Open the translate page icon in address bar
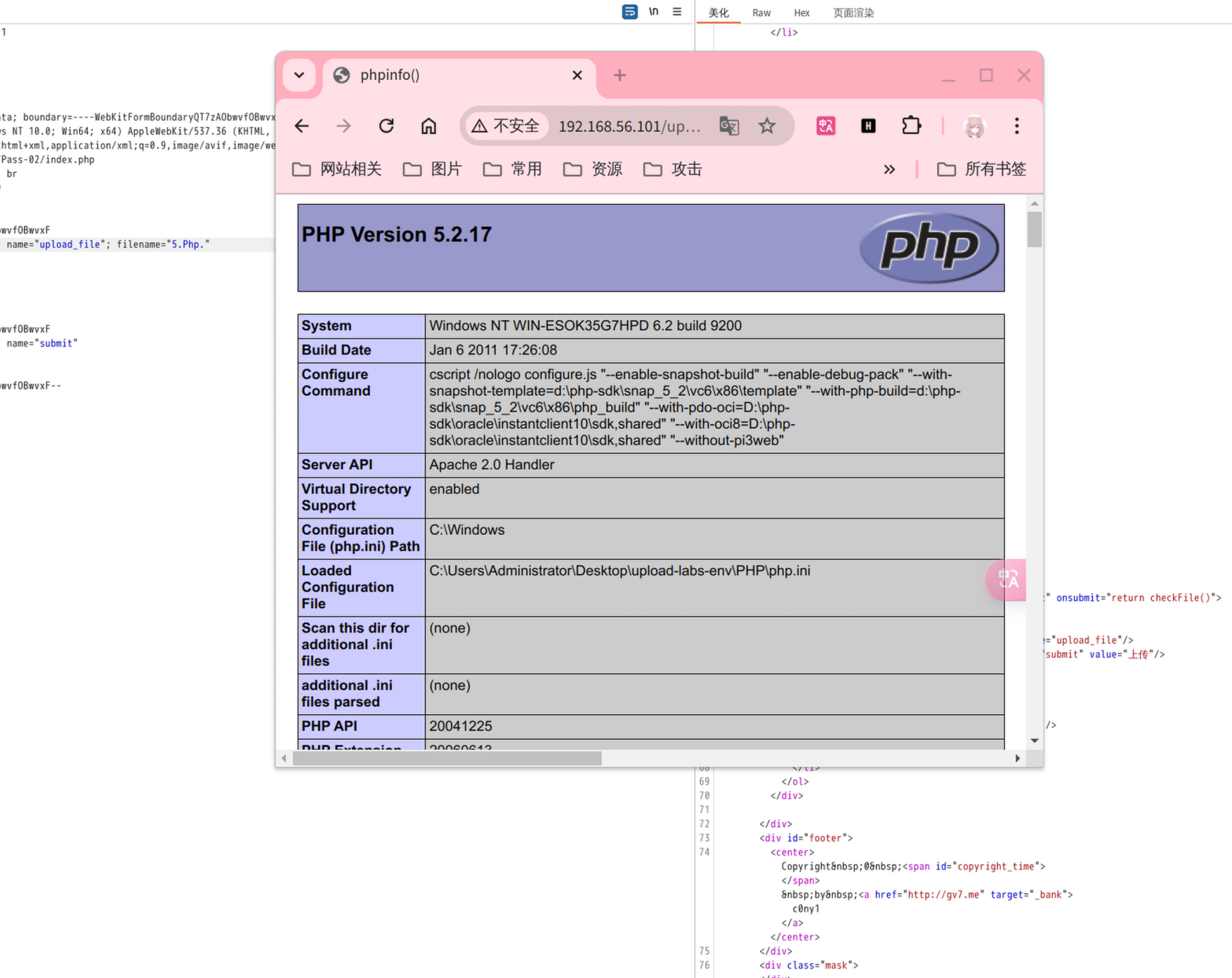Screen dimensions: 1232x978 (729, 126)
